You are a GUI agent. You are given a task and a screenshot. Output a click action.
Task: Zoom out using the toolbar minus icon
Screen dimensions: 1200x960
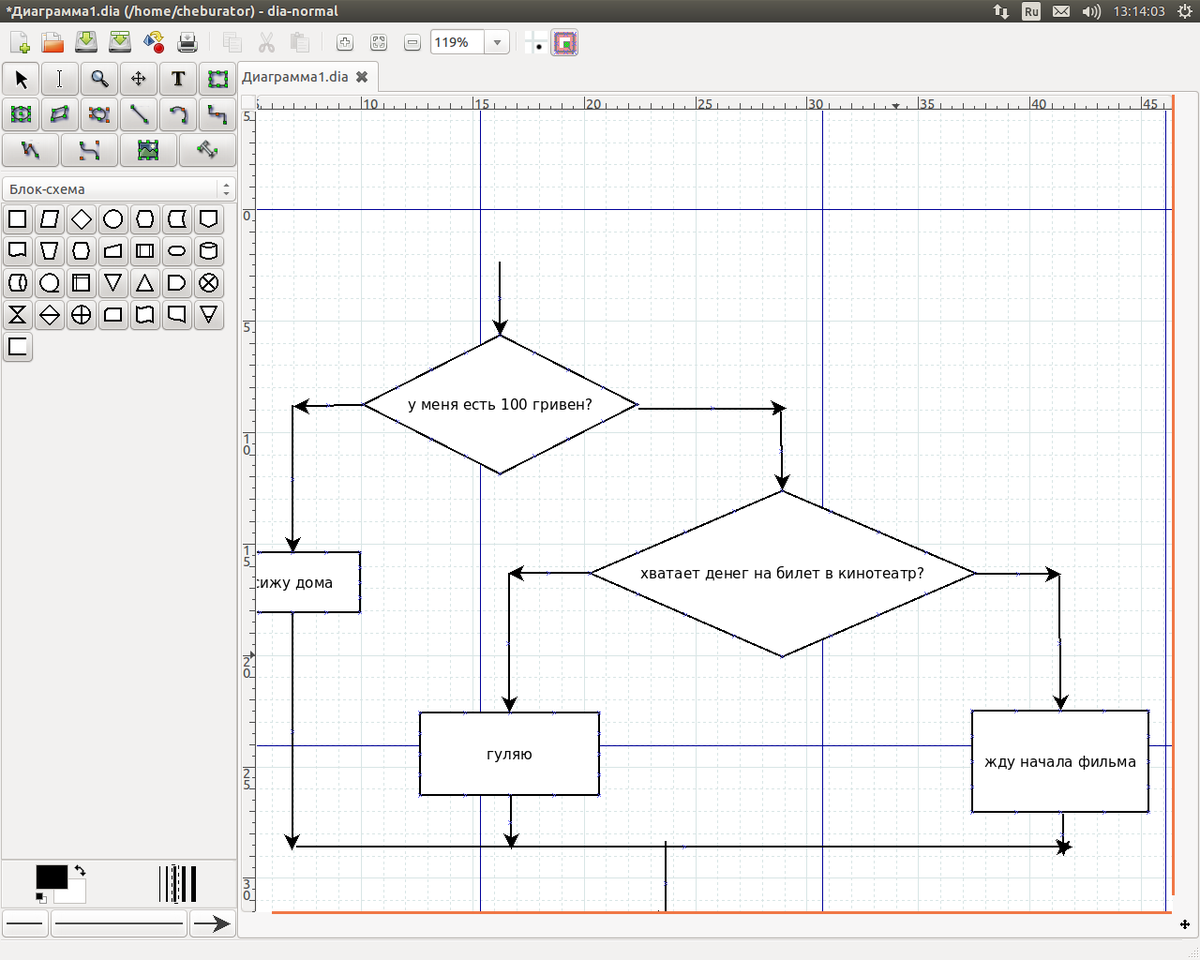(x=412, y=43)
